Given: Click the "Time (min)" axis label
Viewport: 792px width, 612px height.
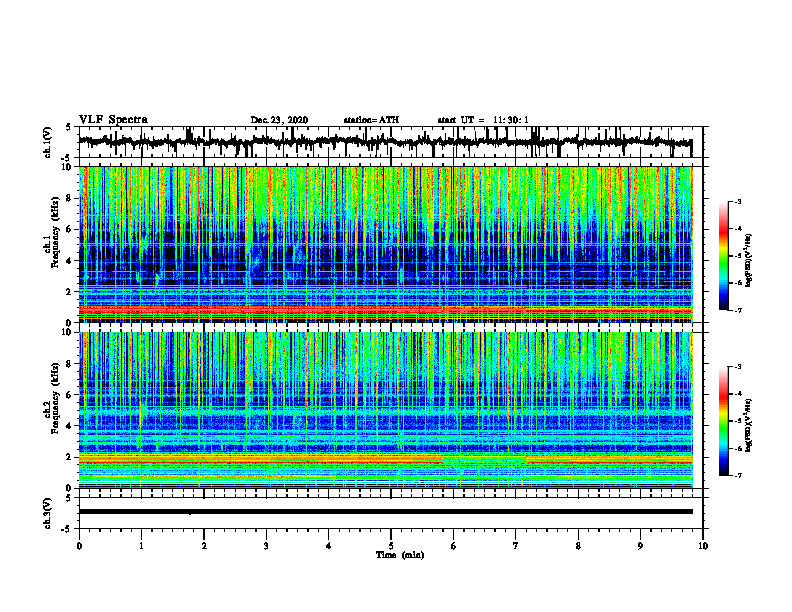Looking at the screenshot, I should point(400,555).
